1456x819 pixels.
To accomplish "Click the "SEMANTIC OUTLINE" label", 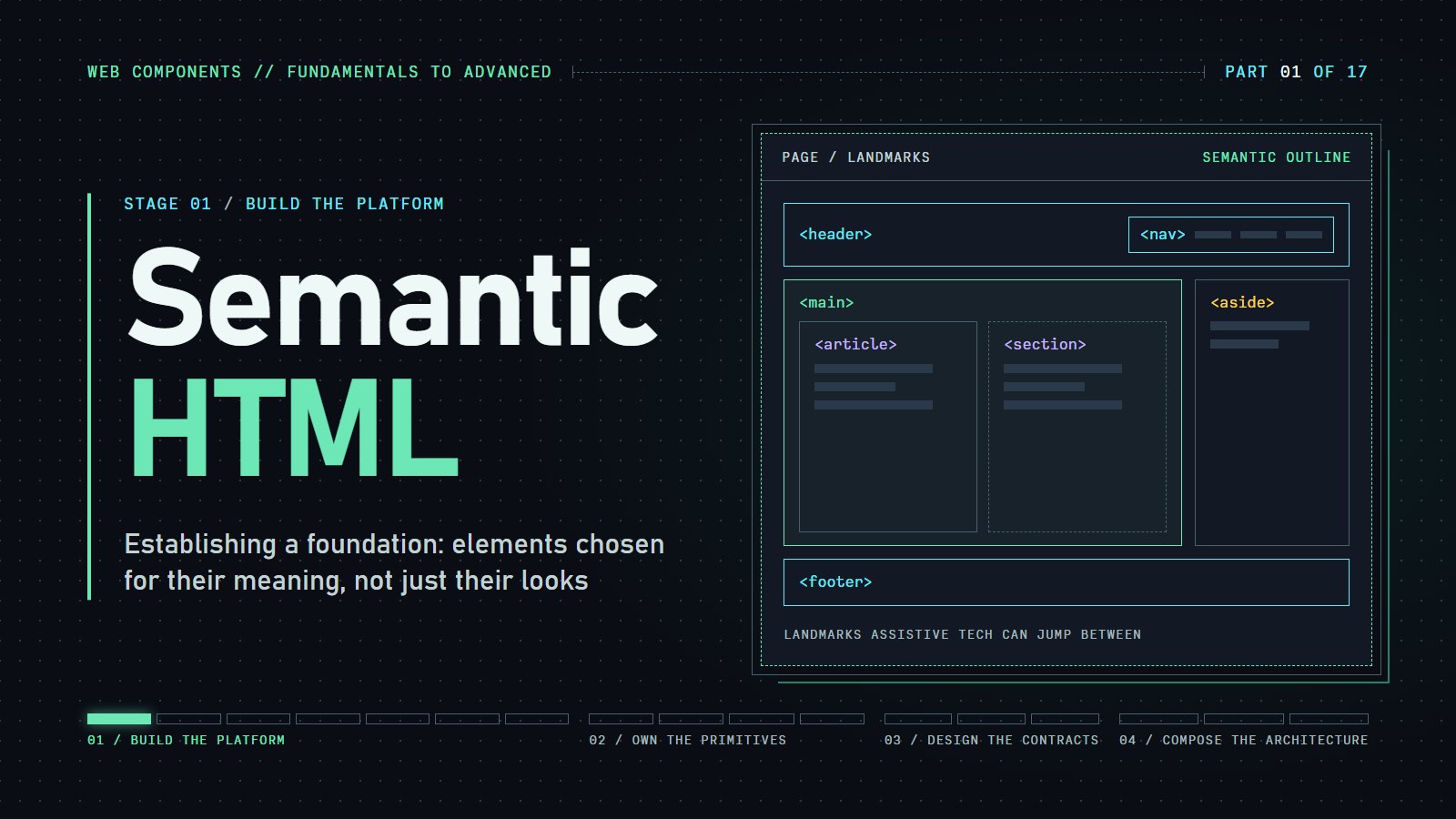I will pyautogui.click(x=1277, y=157).
